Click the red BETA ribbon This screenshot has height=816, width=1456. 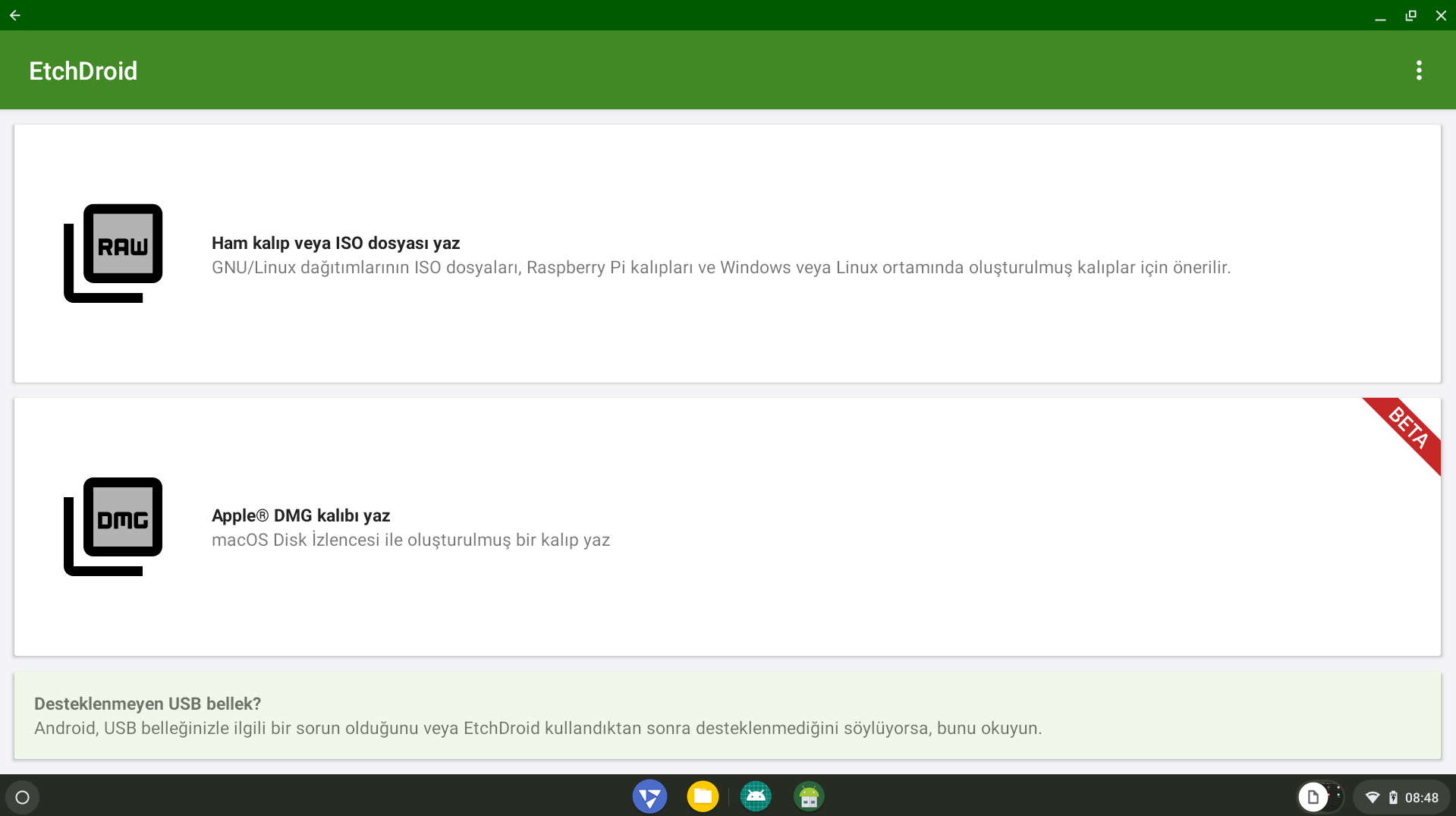[1408, 430]
